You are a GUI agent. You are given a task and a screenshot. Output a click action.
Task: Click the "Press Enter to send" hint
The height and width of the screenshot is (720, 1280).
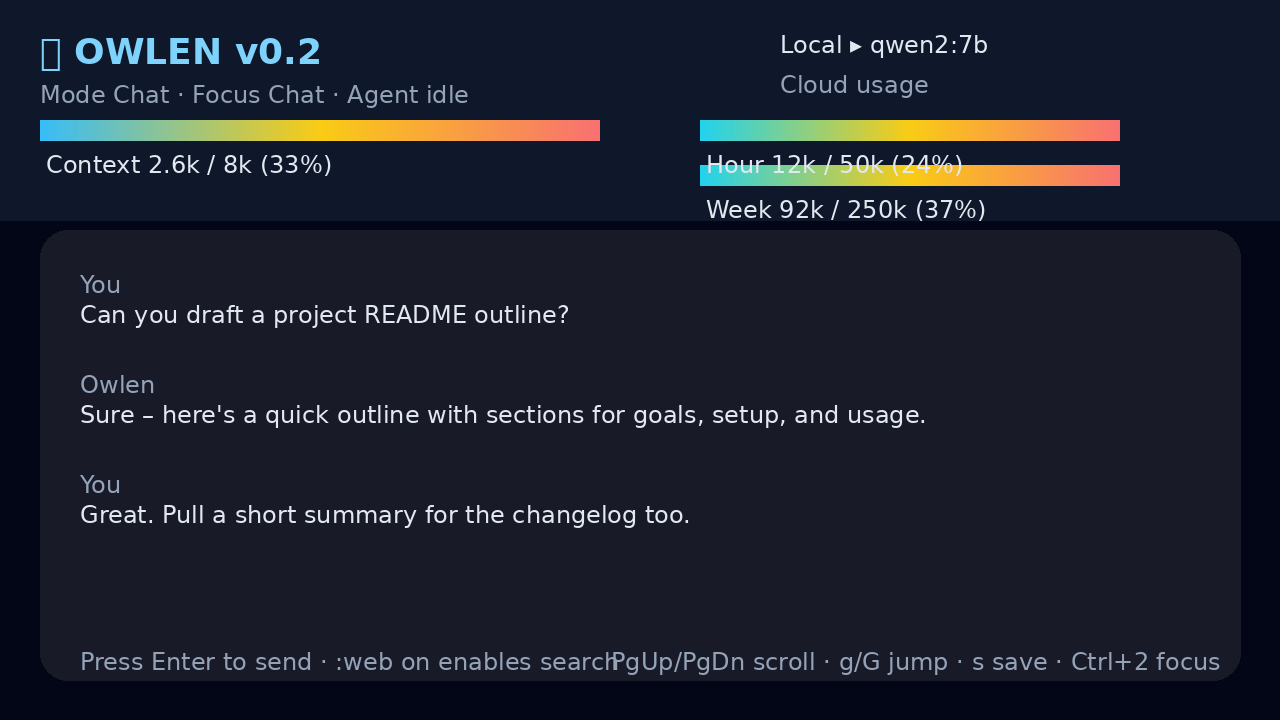pos(196,663)
